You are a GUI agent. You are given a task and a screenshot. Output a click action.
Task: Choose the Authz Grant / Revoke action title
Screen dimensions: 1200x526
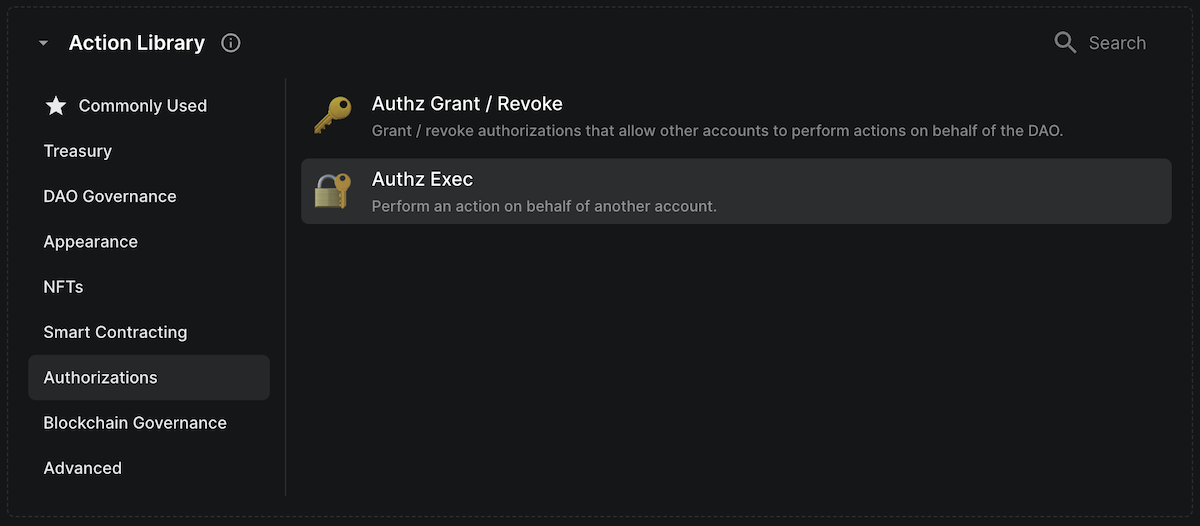click(x=467, y=104)
